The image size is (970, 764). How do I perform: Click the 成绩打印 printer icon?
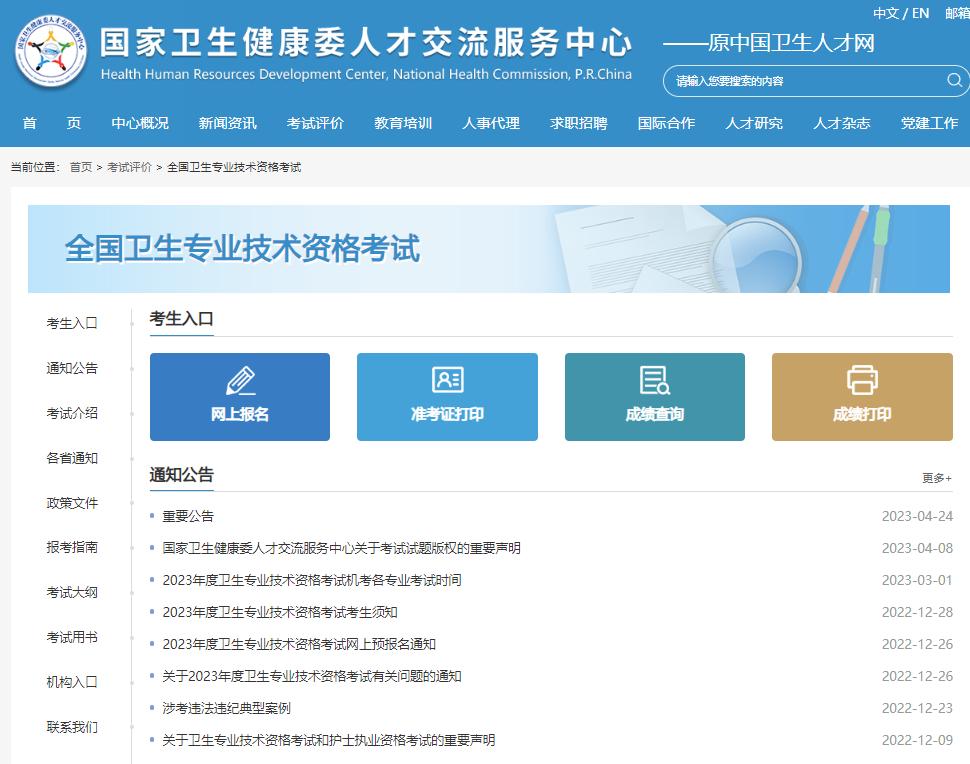[x=861, y=379]
